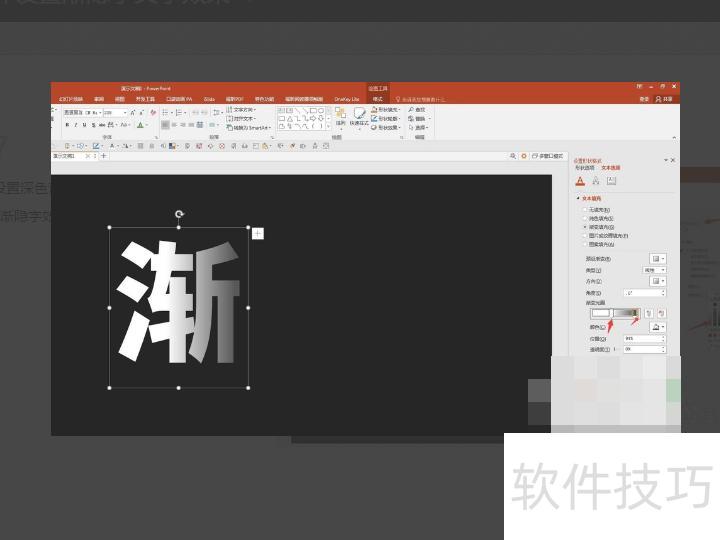Click the layout options icon beside text box
This screenshot has width=720, height=540.
[x=258, y=233]
